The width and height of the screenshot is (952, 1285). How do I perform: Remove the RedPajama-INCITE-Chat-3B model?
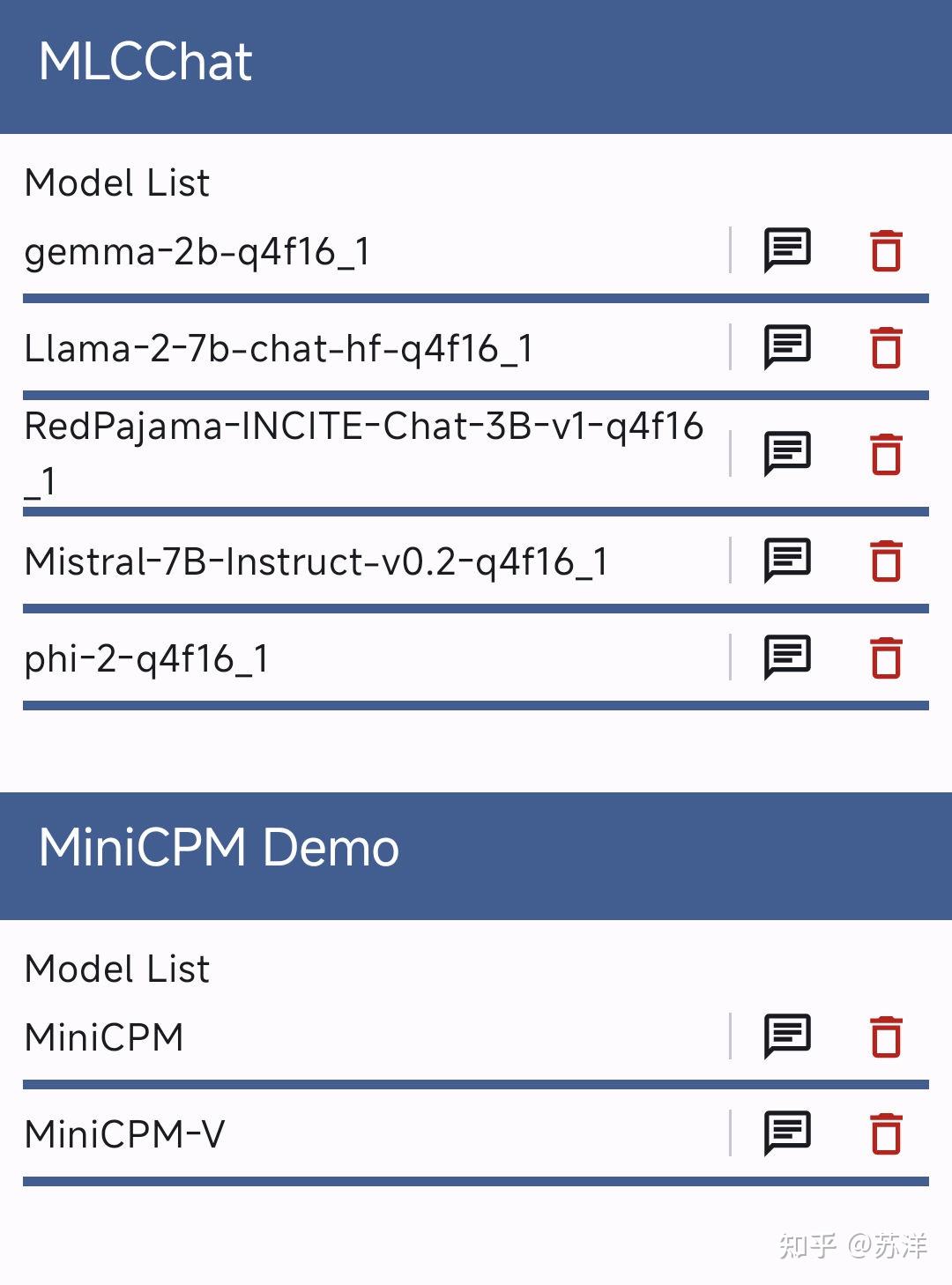pos(886,454)
